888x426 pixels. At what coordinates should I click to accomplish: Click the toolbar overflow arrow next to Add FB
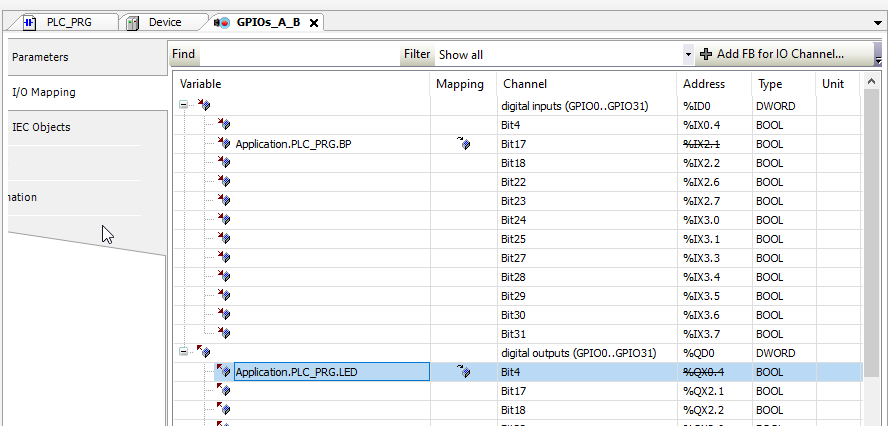(x=878, y=59)
